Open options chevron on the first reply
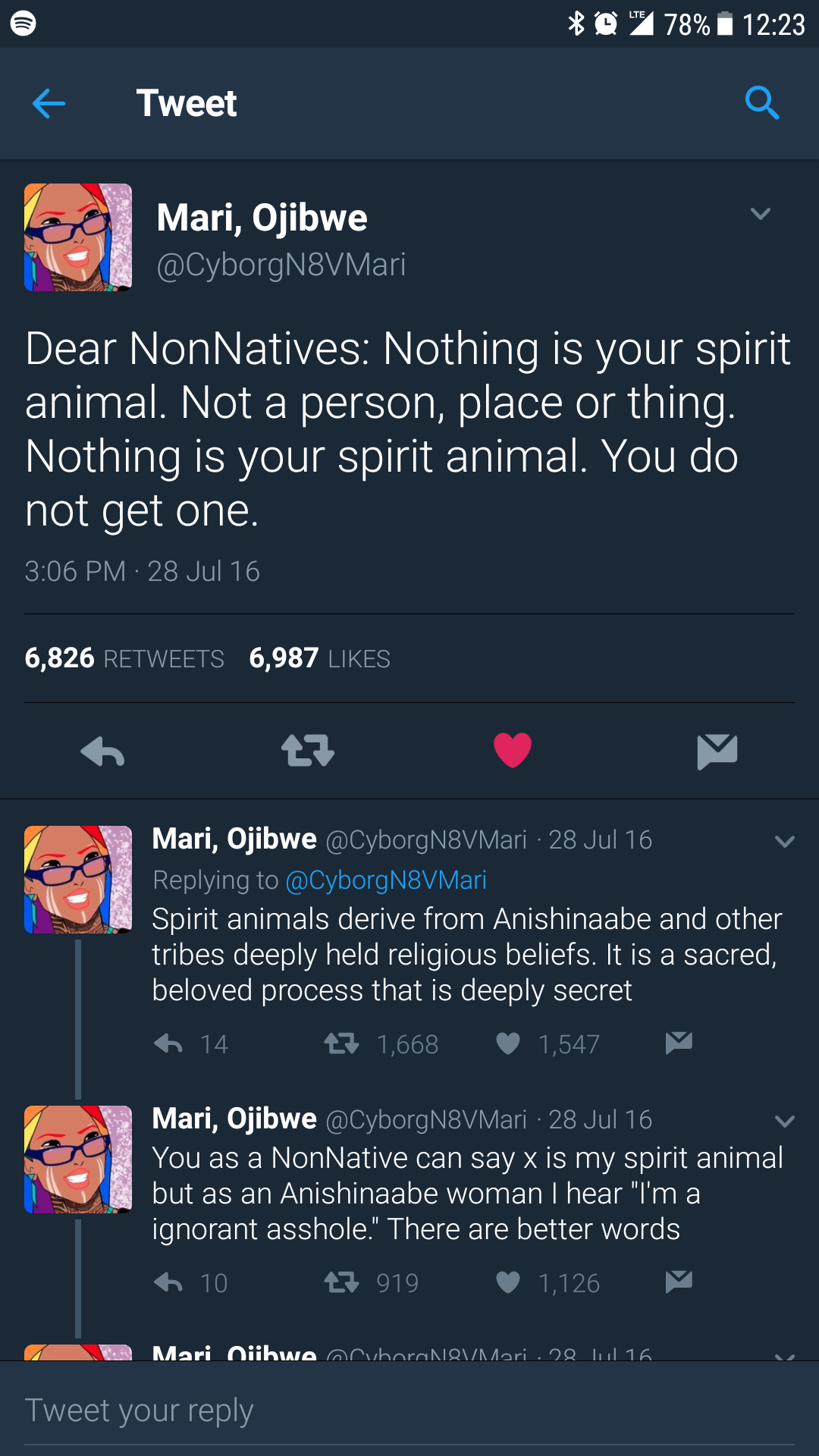The image size is (819, 1456). point(785,841)
